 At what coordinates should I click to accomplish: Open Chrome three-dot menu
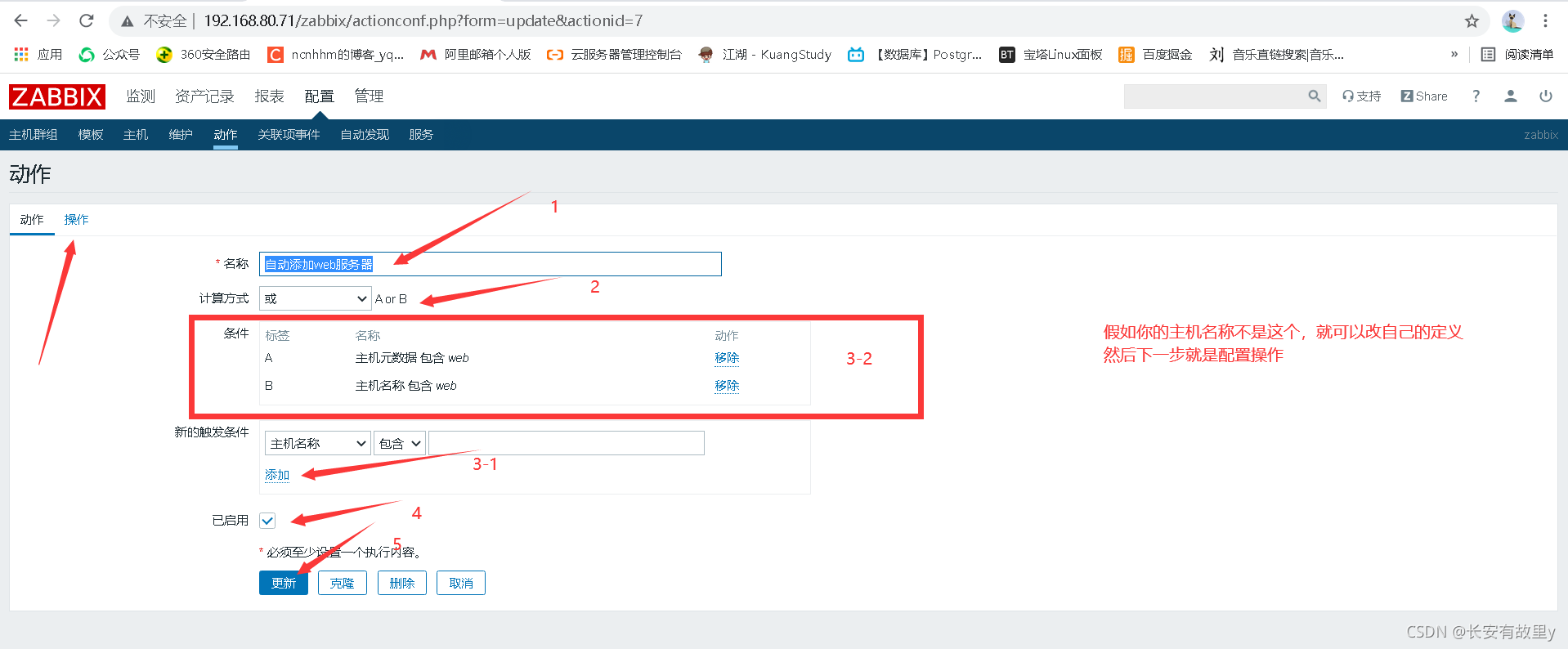tap(1545, 21)
